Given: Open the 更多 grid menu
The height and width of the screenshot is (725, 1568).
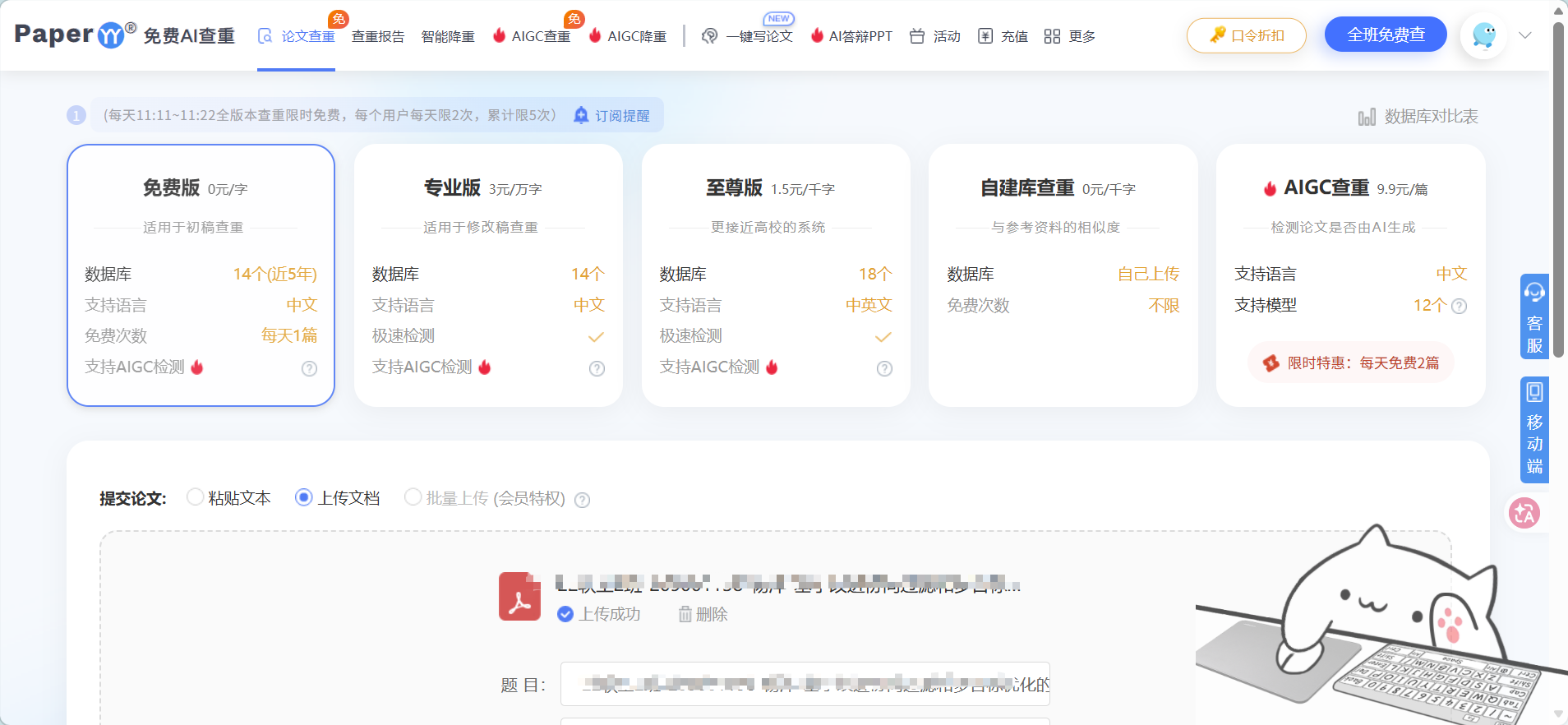Looking at the screenshot, I should [x=1069, y=36].
